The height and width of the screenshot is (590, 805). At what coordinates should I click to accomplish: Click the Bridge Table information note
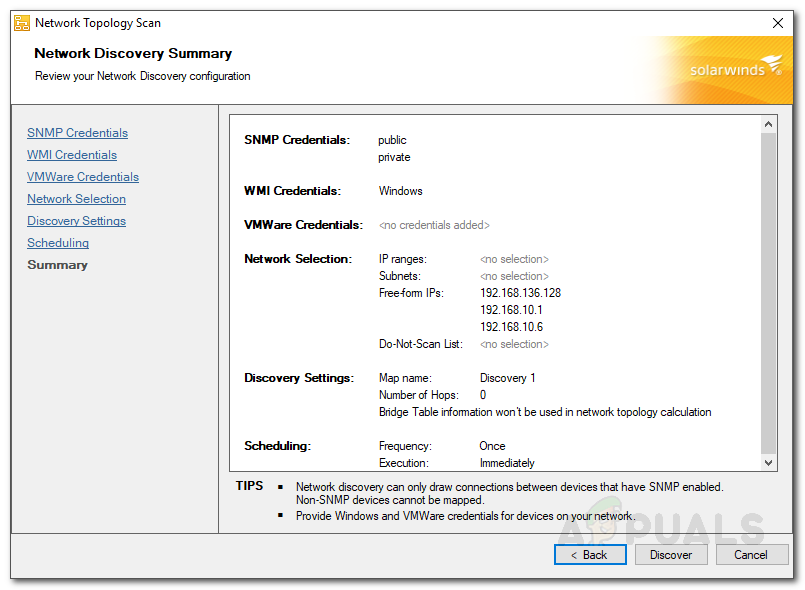pos(545,412)
